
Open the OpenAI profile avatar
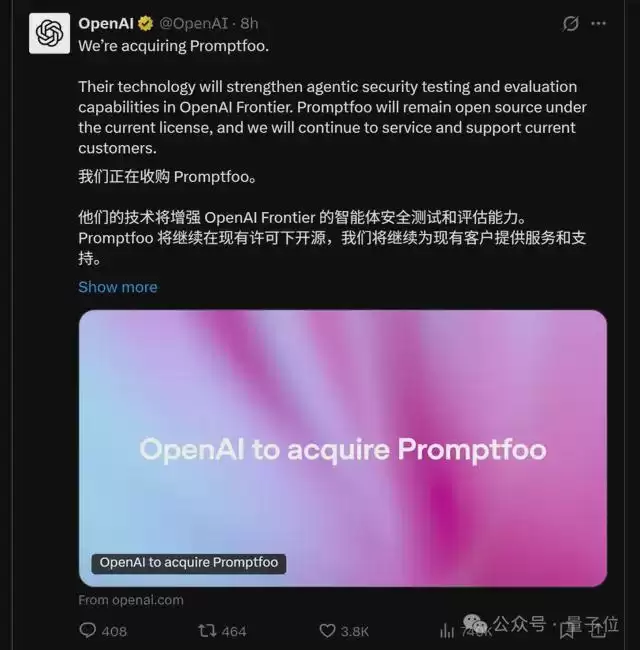pyautogui.click(x=49, y=33)
